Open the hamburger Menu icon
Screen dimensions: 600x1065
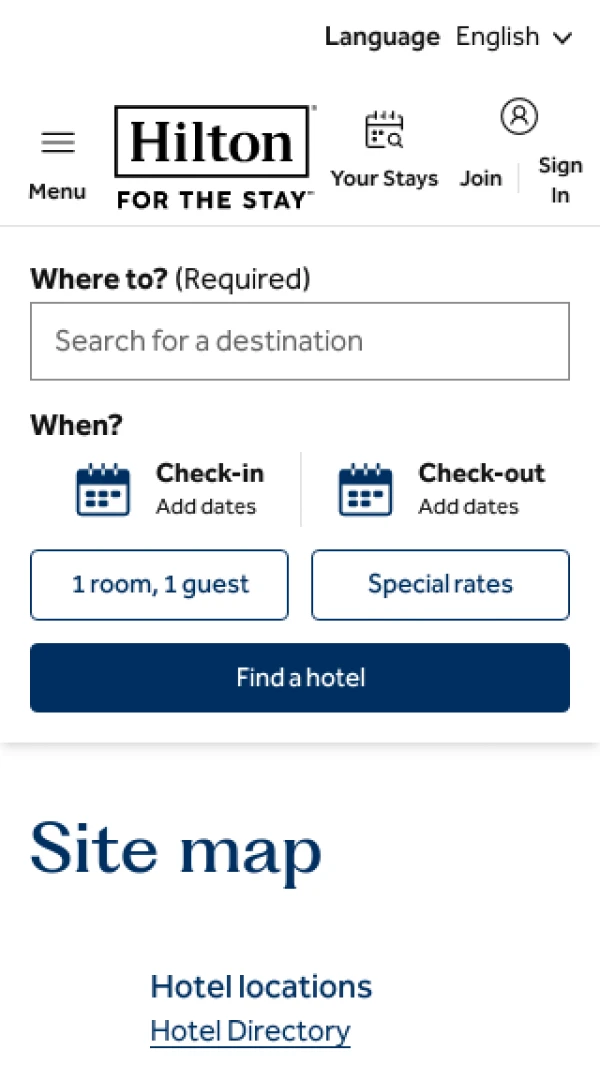coord(57,142)
